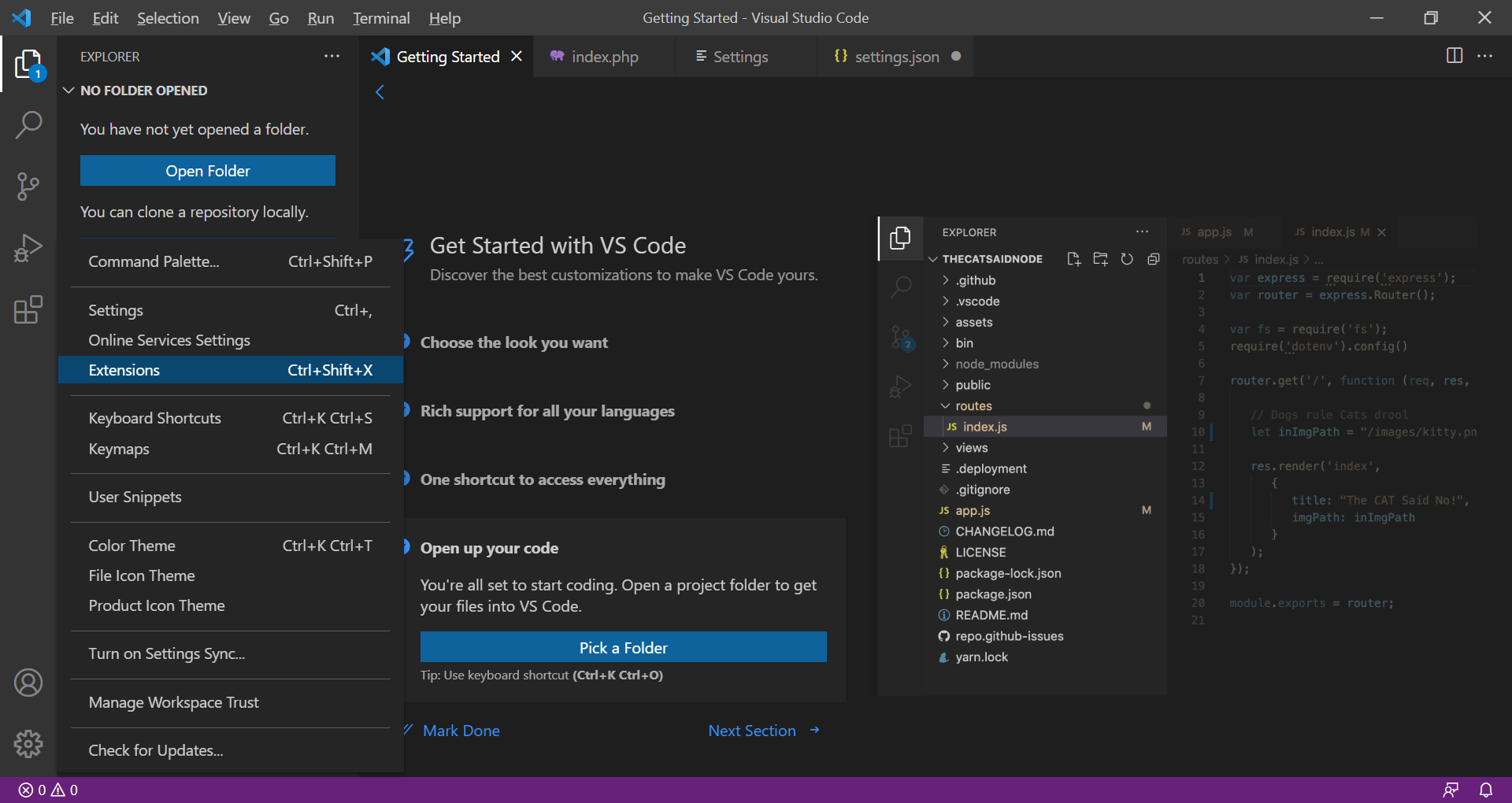Click the 'Next Section' link
This screenshot has width=1512, height=803.
752,730
